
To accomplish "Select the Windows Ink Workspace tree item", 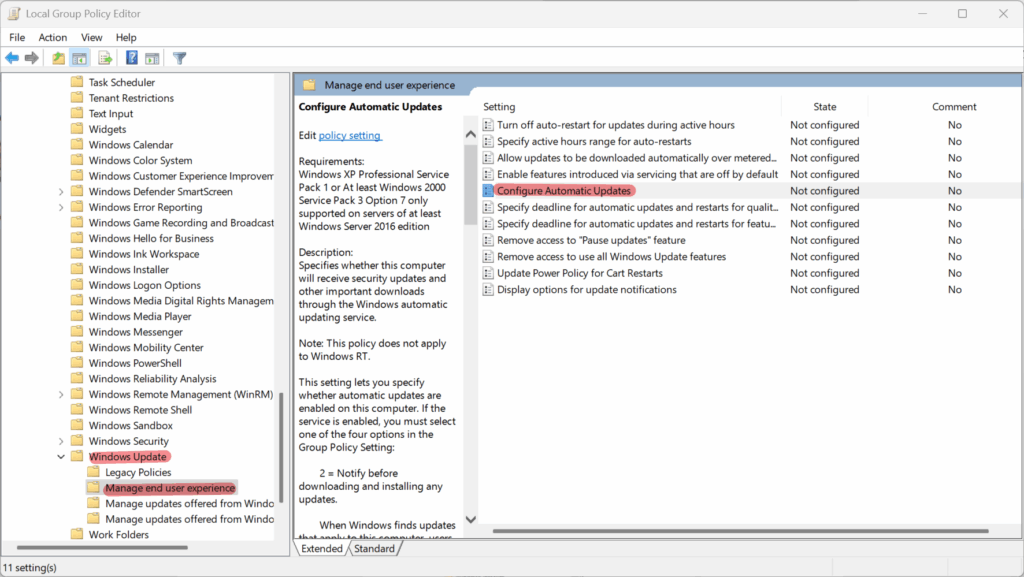I will (x=144, y=254).
